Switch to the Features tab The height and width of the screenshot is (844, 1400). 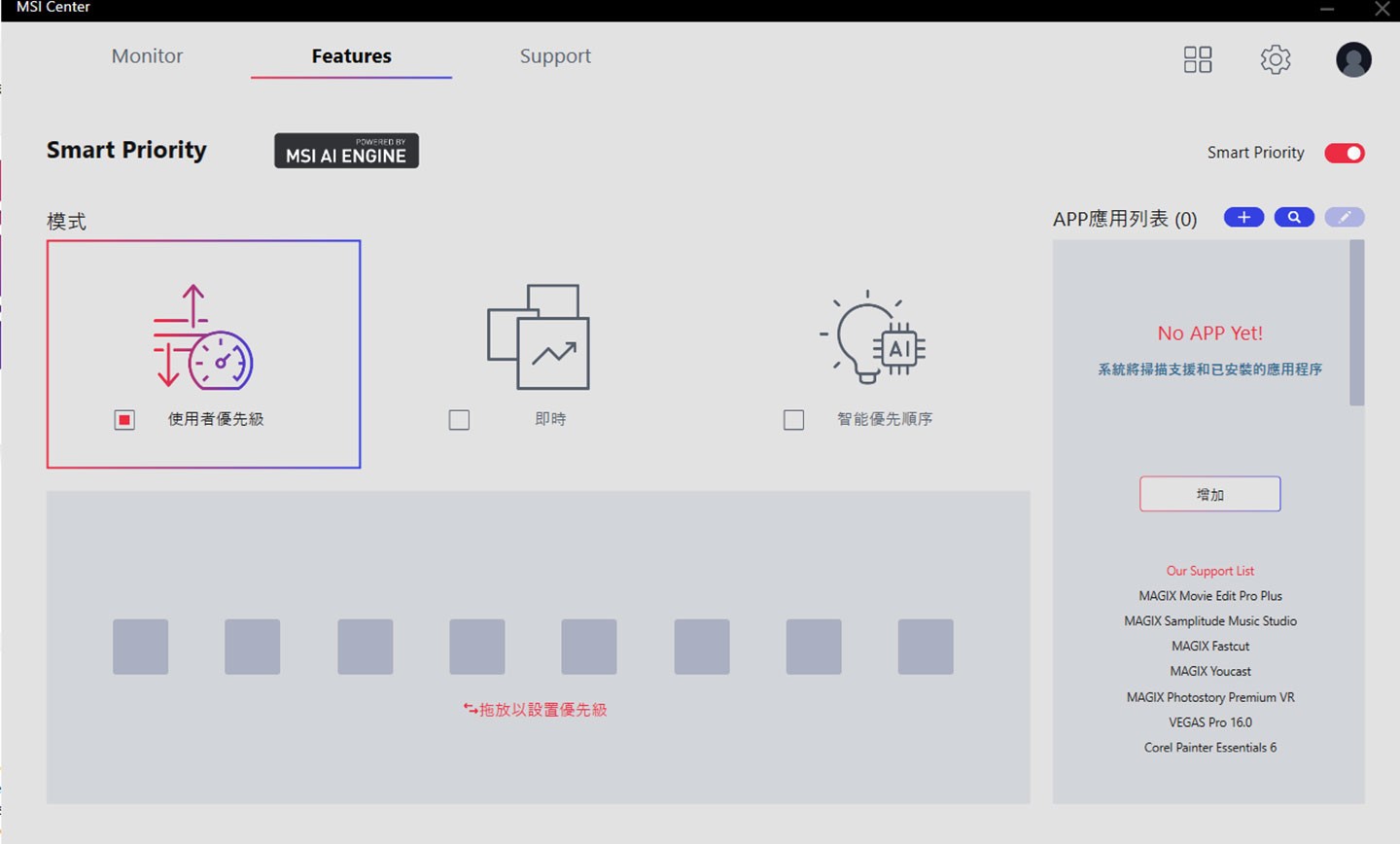(x=351, y=56)
